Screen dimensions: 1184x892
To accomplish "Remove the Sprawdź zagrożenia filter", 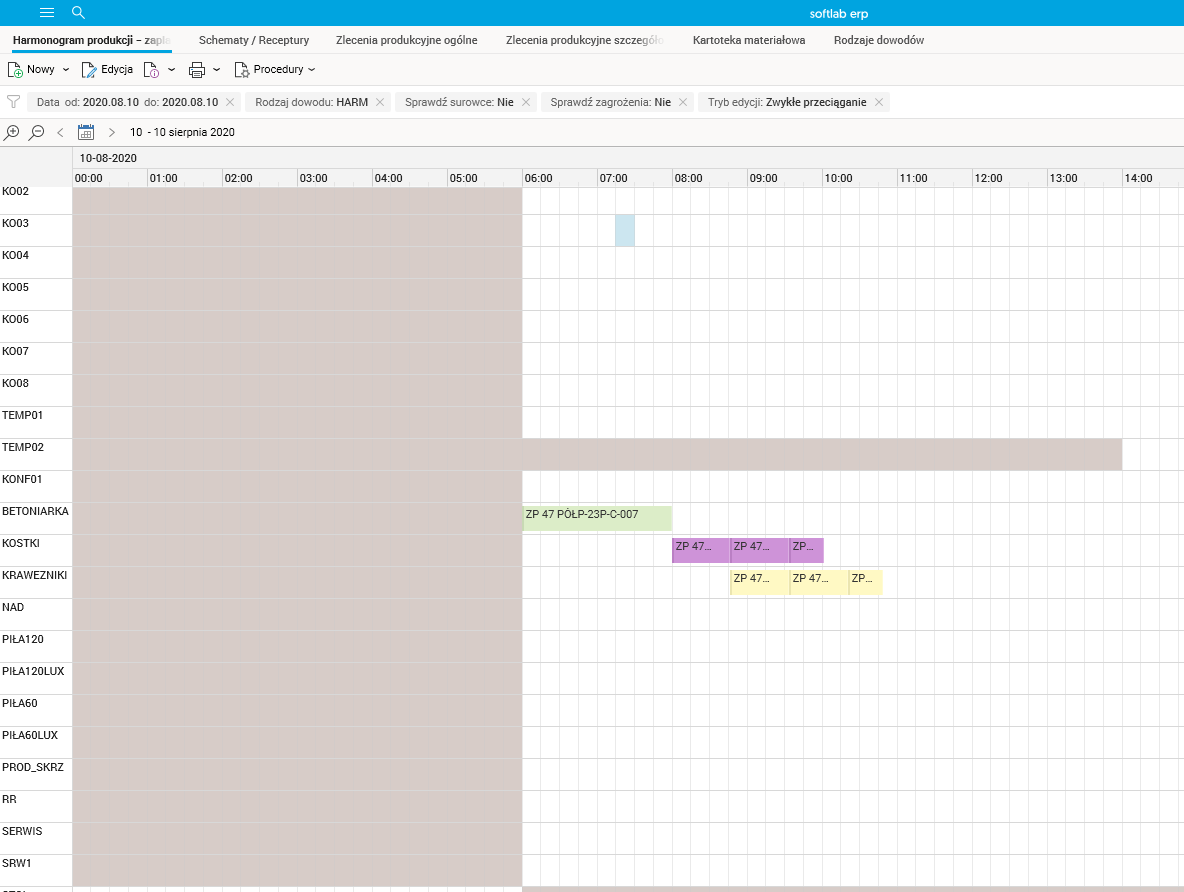I will [x=683, y=102].
